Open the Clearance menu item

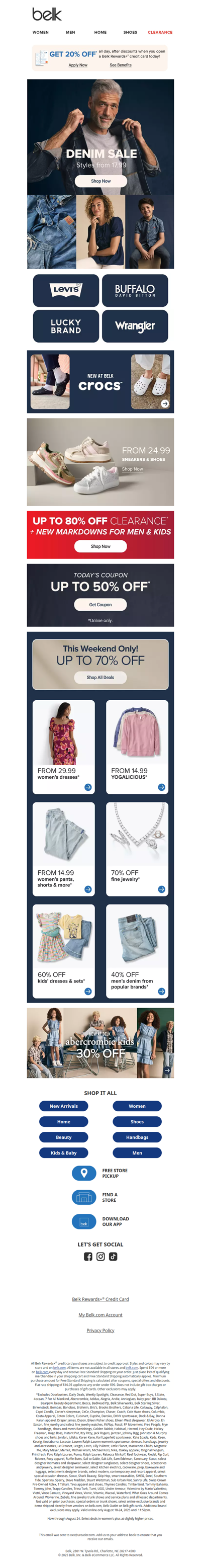tap(160, 32)
